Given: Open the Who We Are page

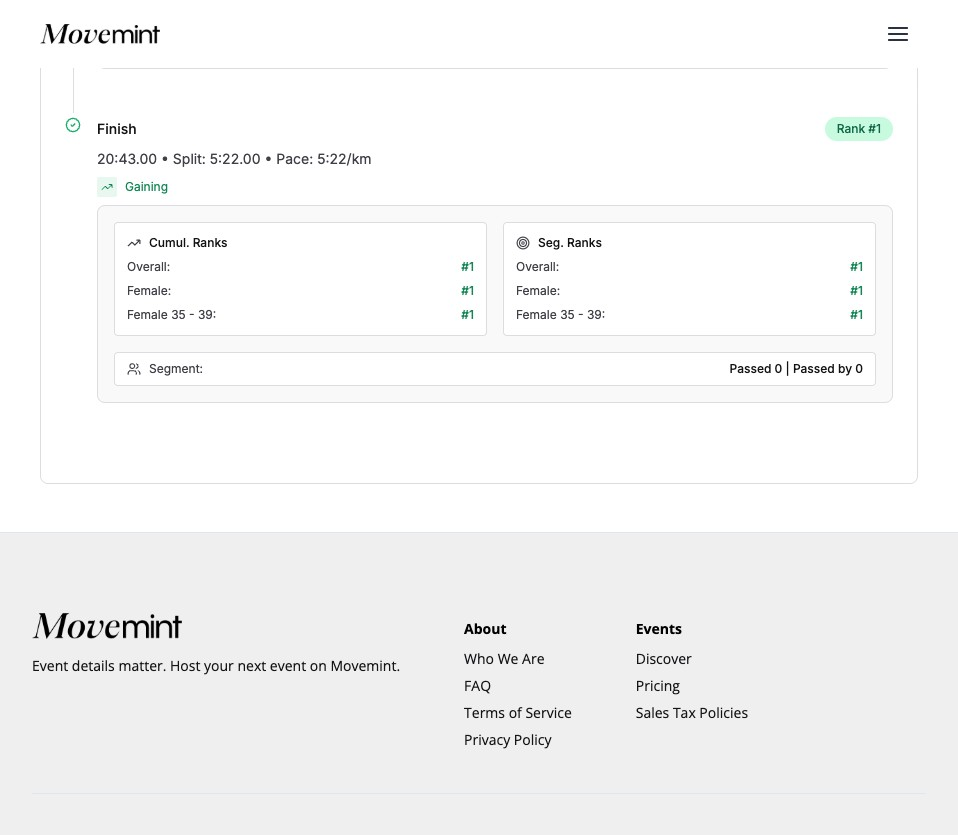Looking at the screenshot, I should point(504,659).
